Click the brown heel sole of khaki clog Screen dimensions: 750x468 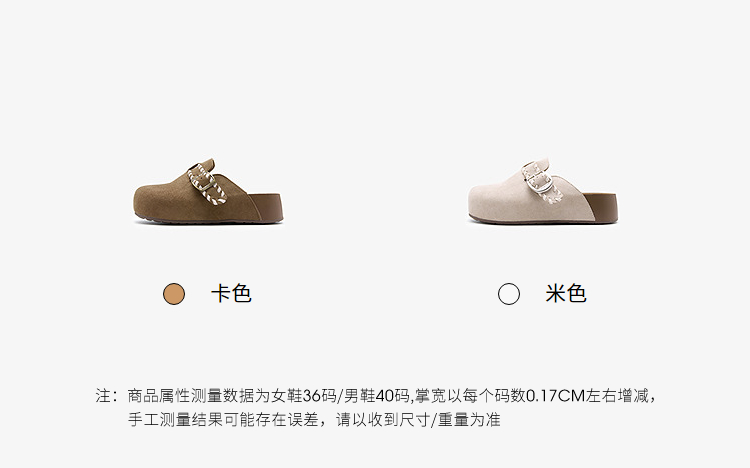[x=266, y=208]
